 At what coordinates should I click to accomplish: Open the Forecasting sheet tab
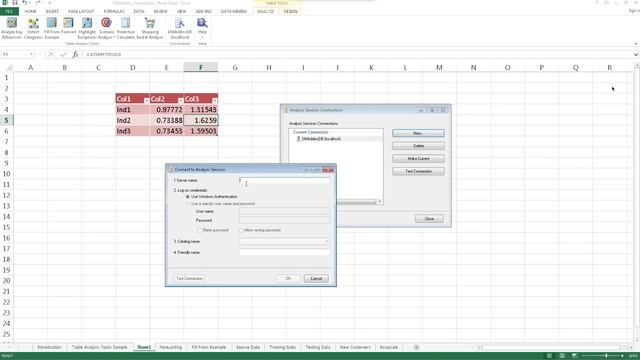click(170, 347)
